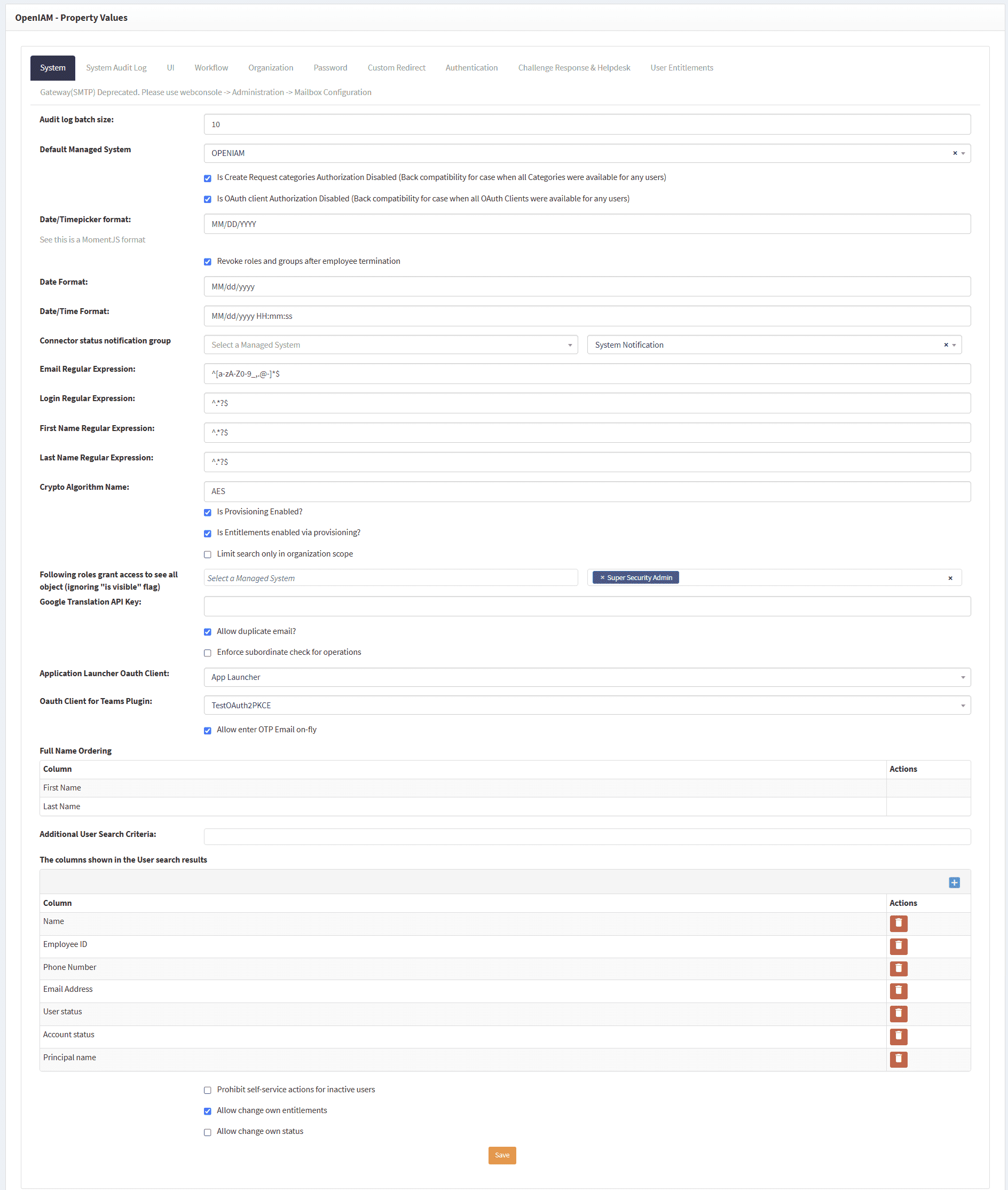Viewport: 1008px width, 1190px height.
Task: Delete the Email Address column row
Action: pos(899,991)
